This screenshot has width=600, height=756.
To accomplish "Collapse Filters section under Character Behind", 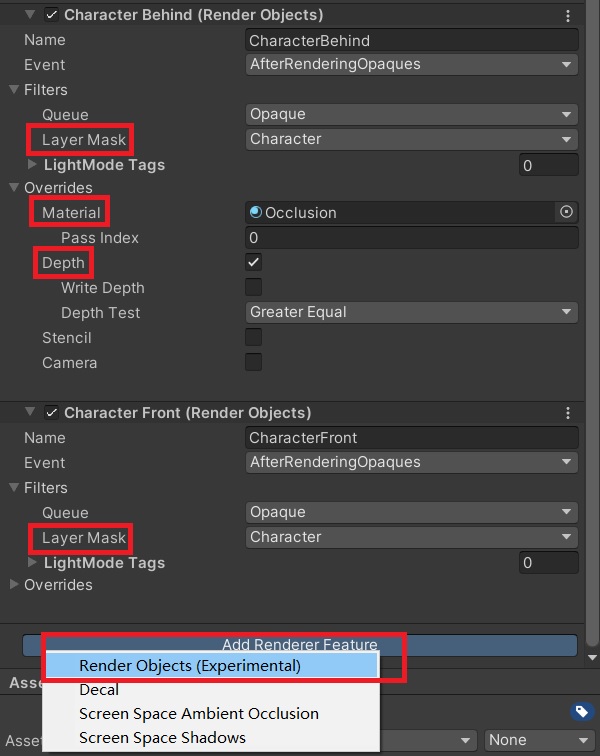I will [14, 89].
